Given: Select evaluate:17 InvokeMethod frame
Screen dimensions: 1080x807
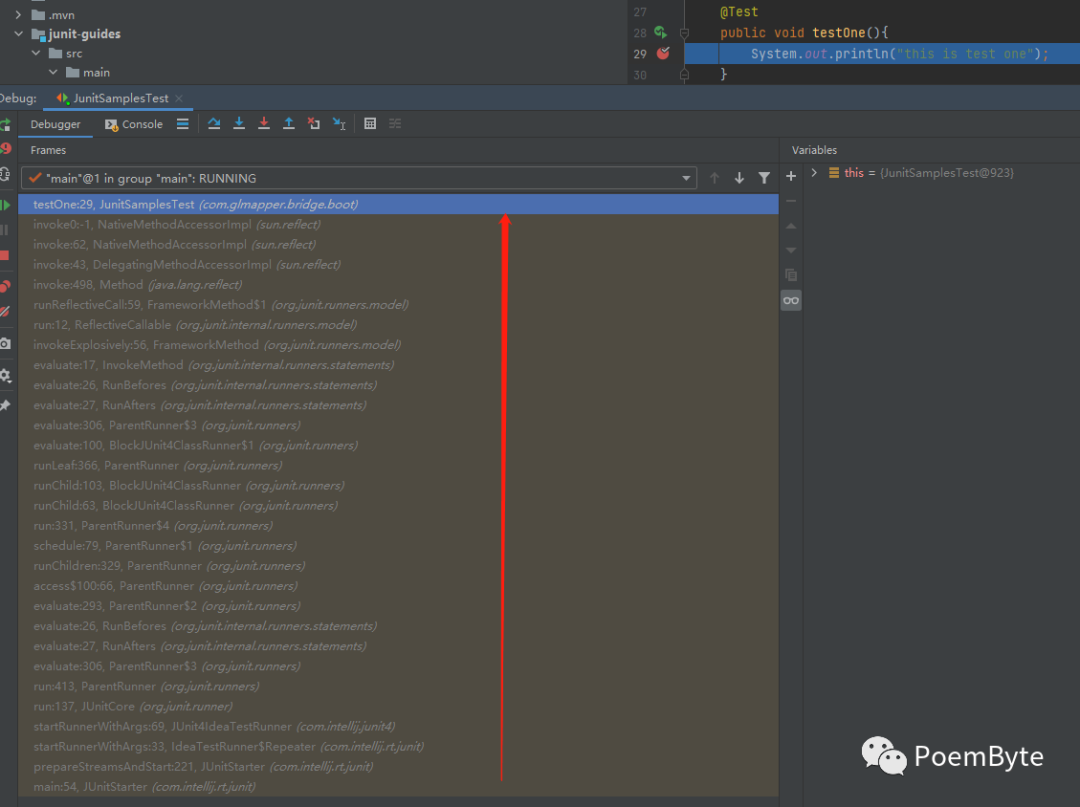Looking at the screenshot, I should click(398, 364).
